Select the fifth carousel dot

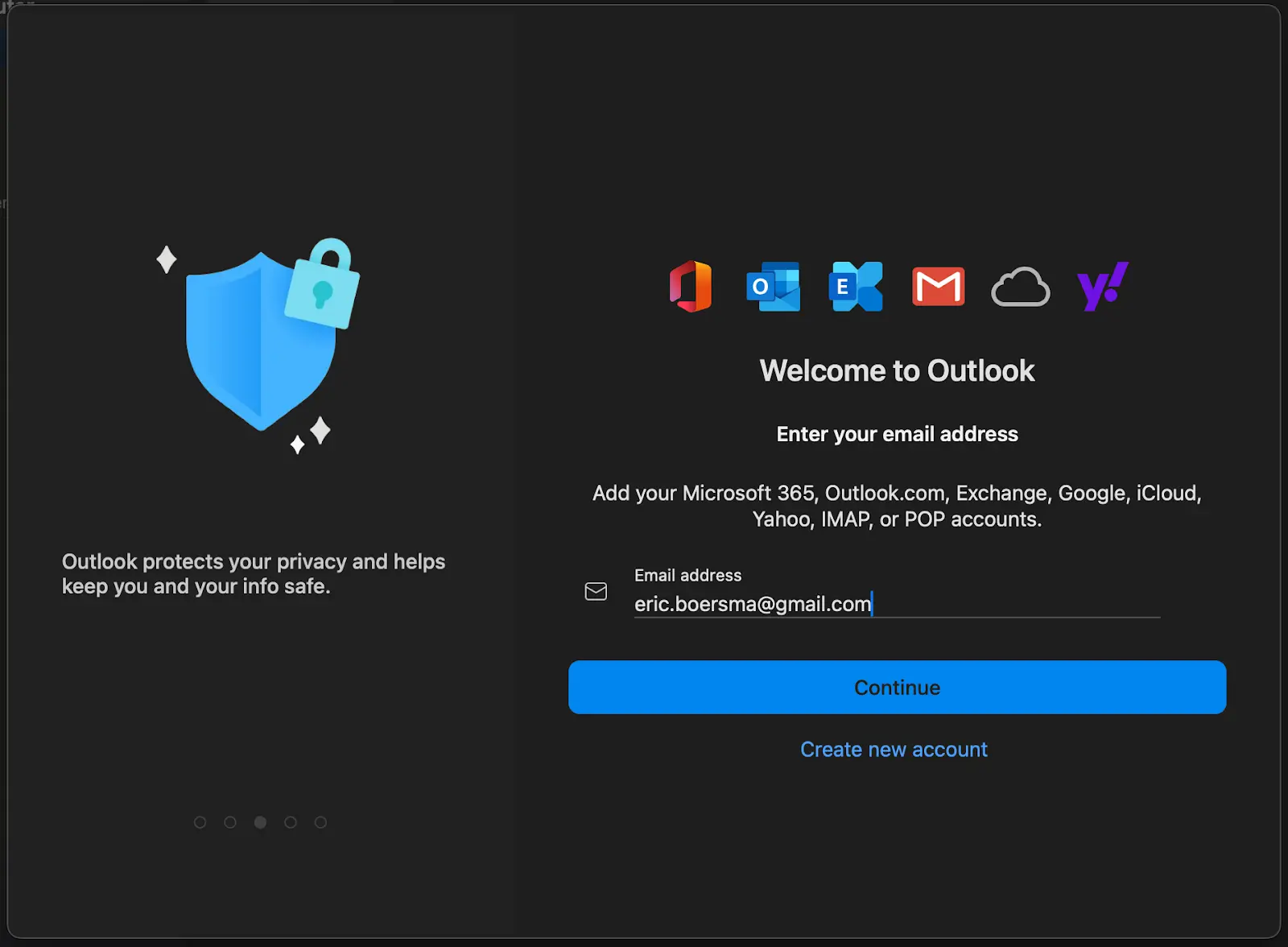tap(321, 822)
